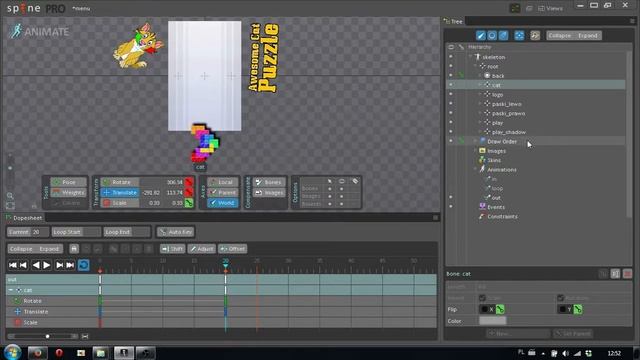Toggle the loop playback button

pyautogui.click(x=83, y=265)
